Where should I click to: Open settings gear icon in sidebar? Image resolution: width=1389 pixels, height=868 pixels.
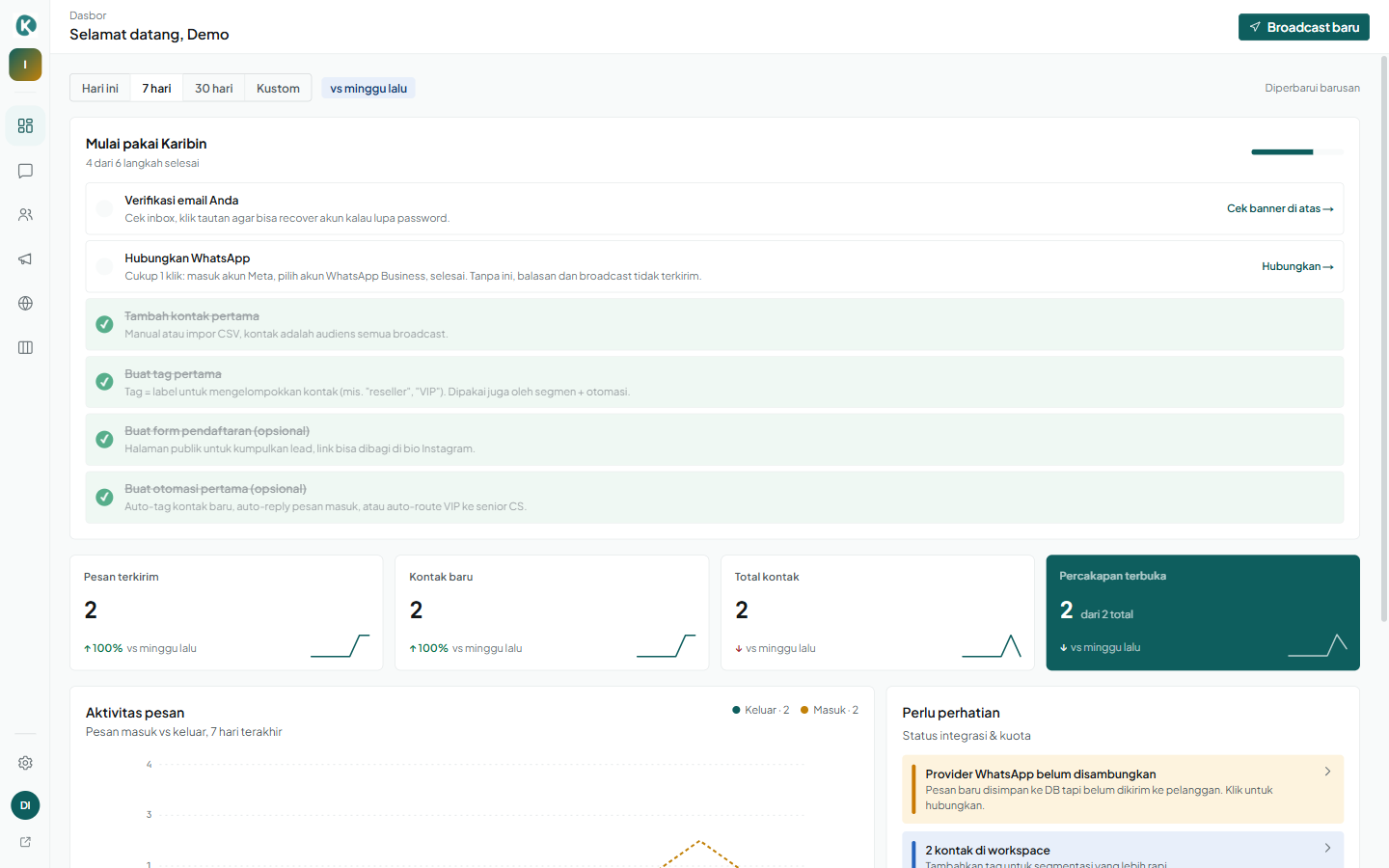point(25,763)
